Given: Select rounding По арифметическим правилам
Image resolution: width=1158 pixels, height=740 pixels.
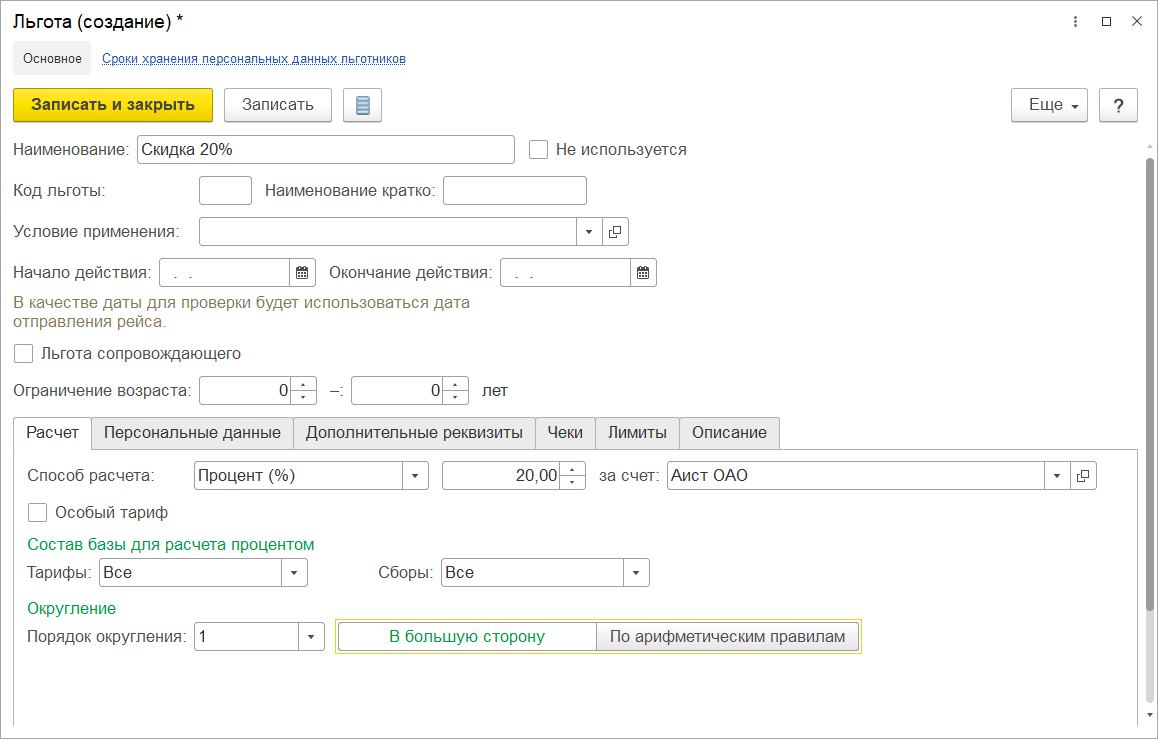Looking at the screenshot, I should tap(727, 637).
